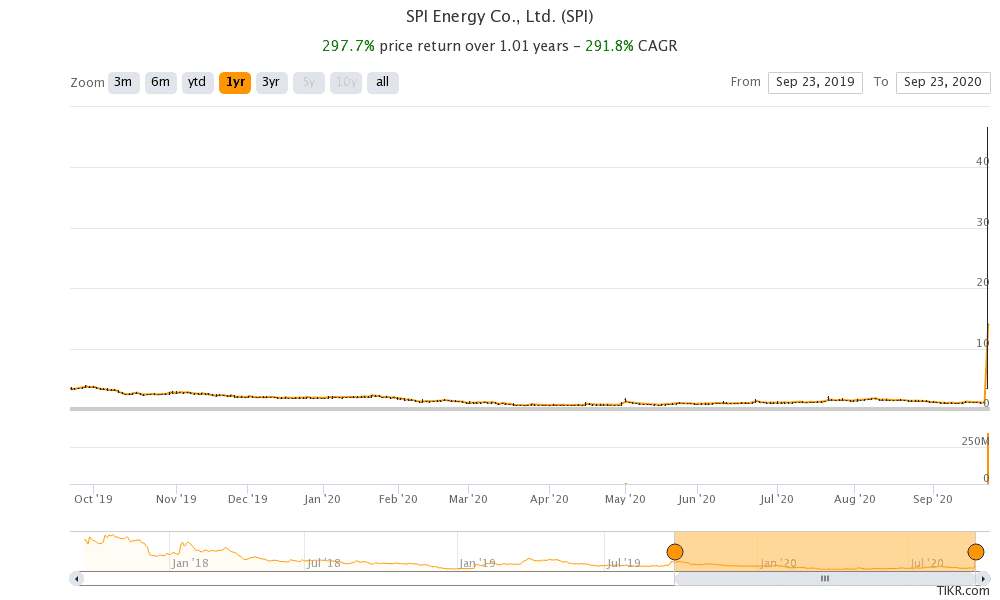The height and width of the screenshot is (600, 1000).
Task: Click the From label next to the start date
Action: coord(746,82)
